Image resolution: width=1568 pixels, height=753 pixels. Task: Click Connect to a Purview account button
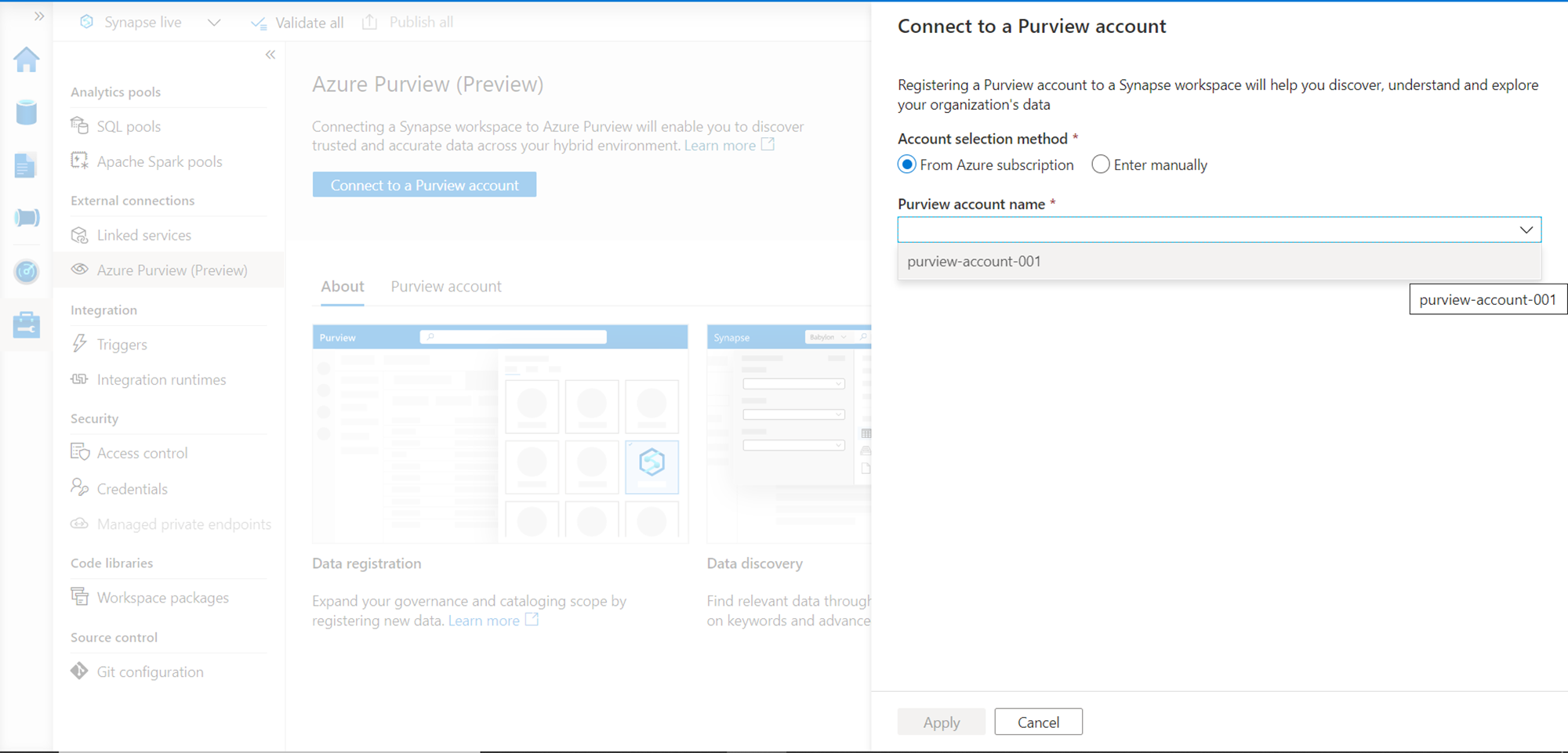tap(424, 185)
